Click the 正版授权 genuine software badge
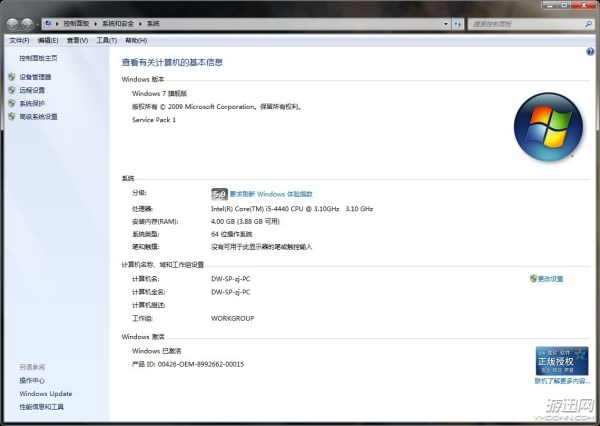Viewport: 600px width, 426px height. click(x=562, y=361)
